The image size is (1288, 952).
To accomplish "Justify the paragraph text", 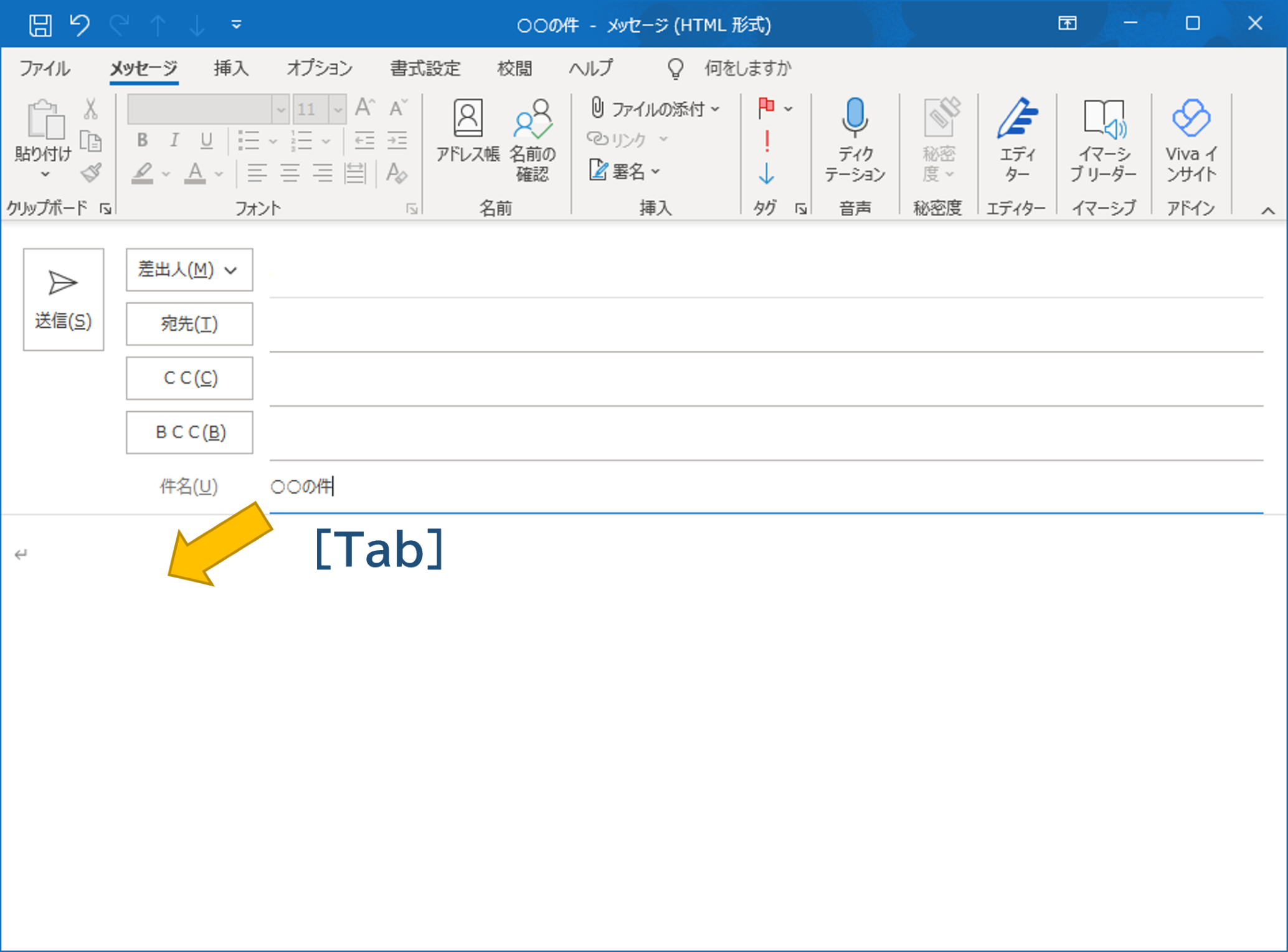I will click(x=355, y=173).
